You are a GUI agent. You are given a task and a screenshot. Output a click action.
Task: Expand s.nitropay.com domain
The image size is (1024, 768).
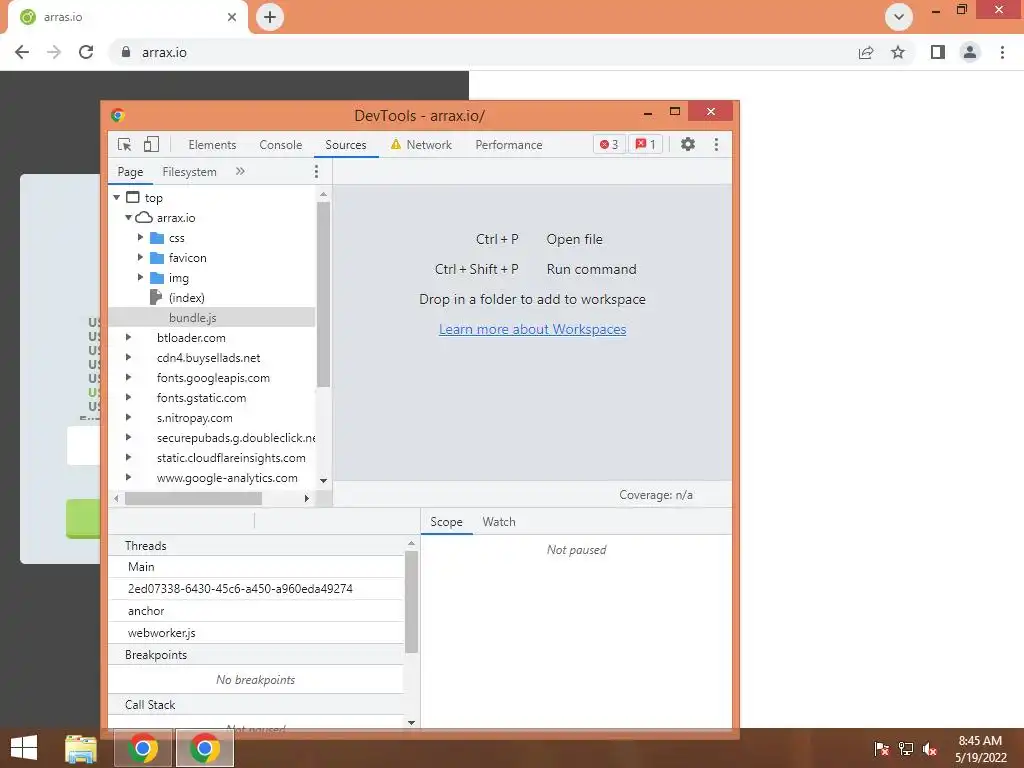click(129, 417)
